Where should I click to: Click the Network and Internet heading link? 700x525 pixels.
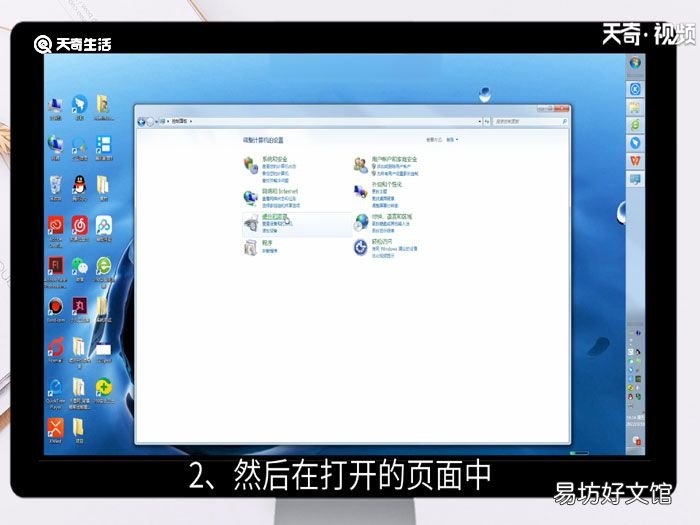[x=280, y=191]
